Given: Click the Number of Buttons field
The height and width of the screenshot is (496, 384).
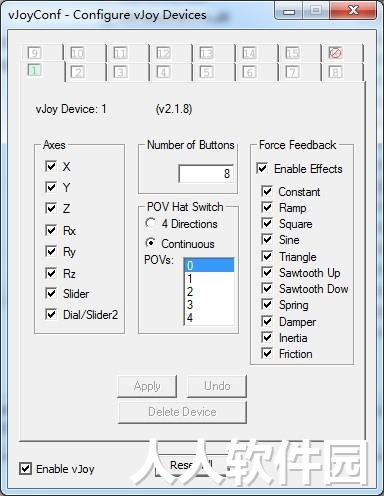Looking at the screenshot, I should coord(206,173).
